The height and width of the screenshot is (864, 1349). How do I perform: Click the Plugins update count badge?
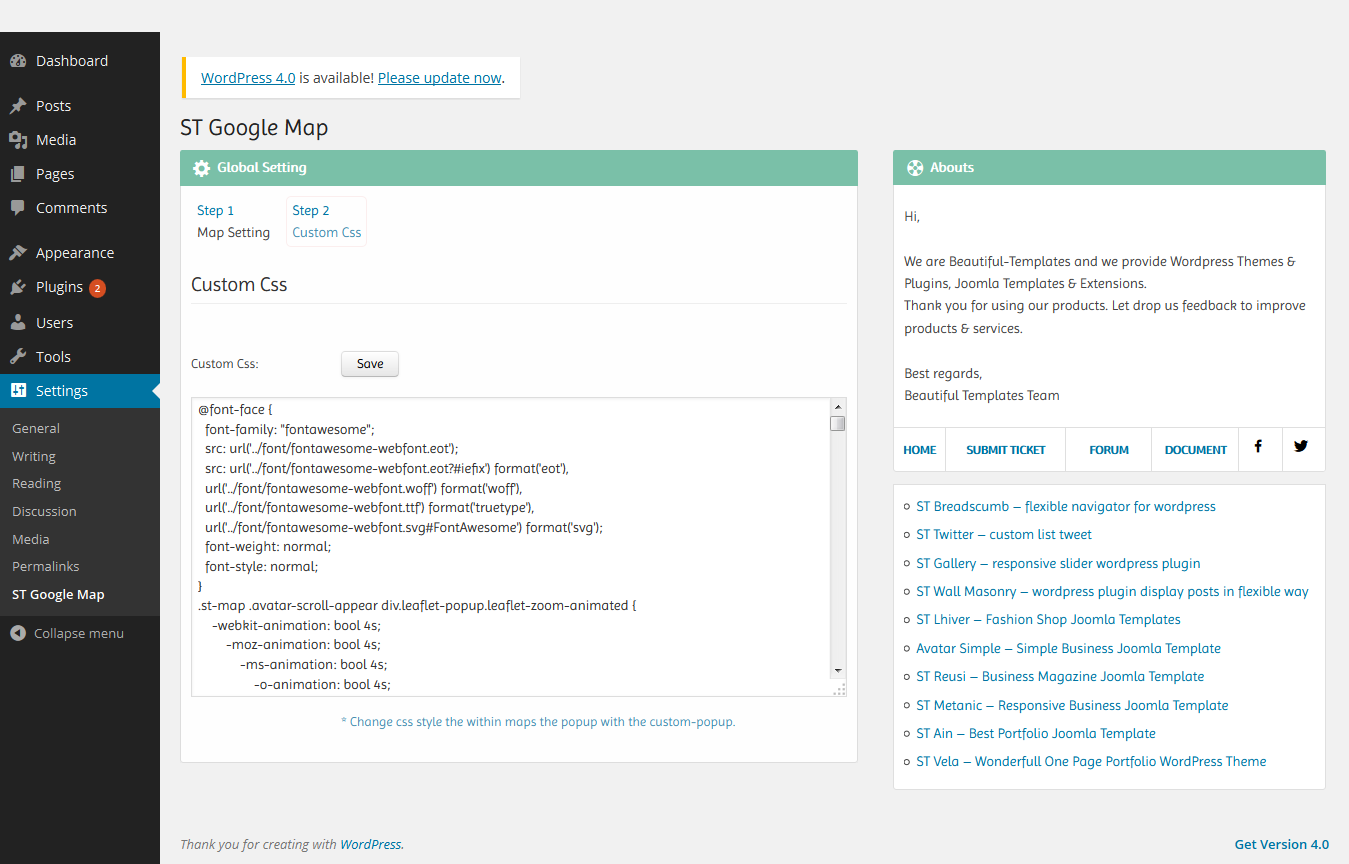[x=97, y=288]
